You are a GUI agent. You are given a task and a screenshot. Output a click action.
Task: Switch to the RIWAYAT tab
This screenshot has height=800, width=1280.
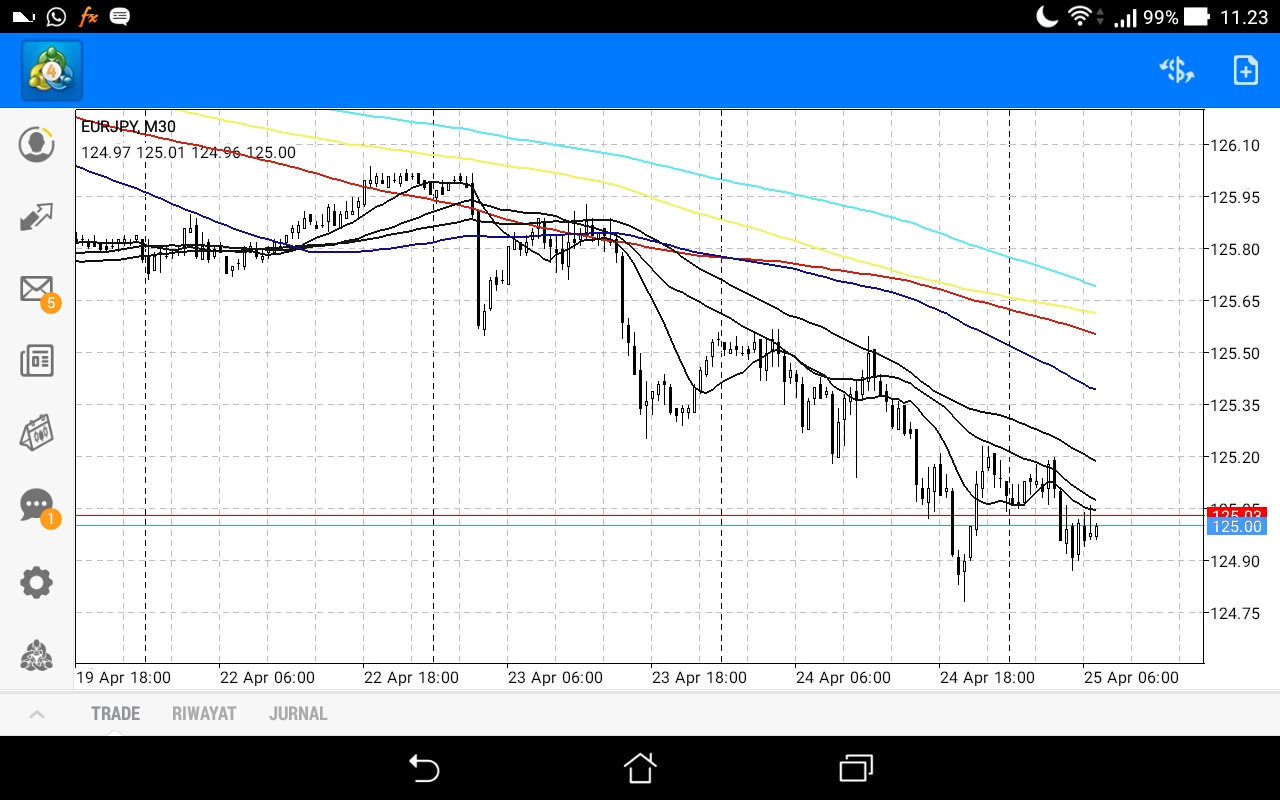click(206, 713)
